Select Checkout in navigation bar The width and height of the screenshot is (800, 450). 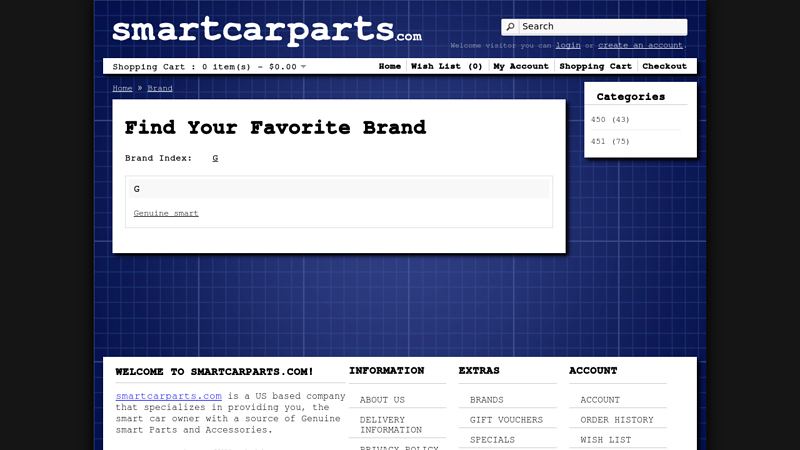(x=664, y=66)
